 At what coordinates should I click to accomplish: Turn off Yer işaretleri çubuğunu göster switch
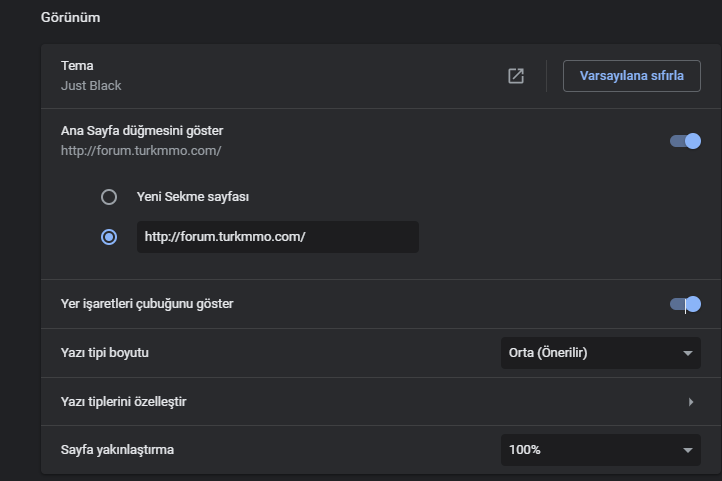(685, 304)
